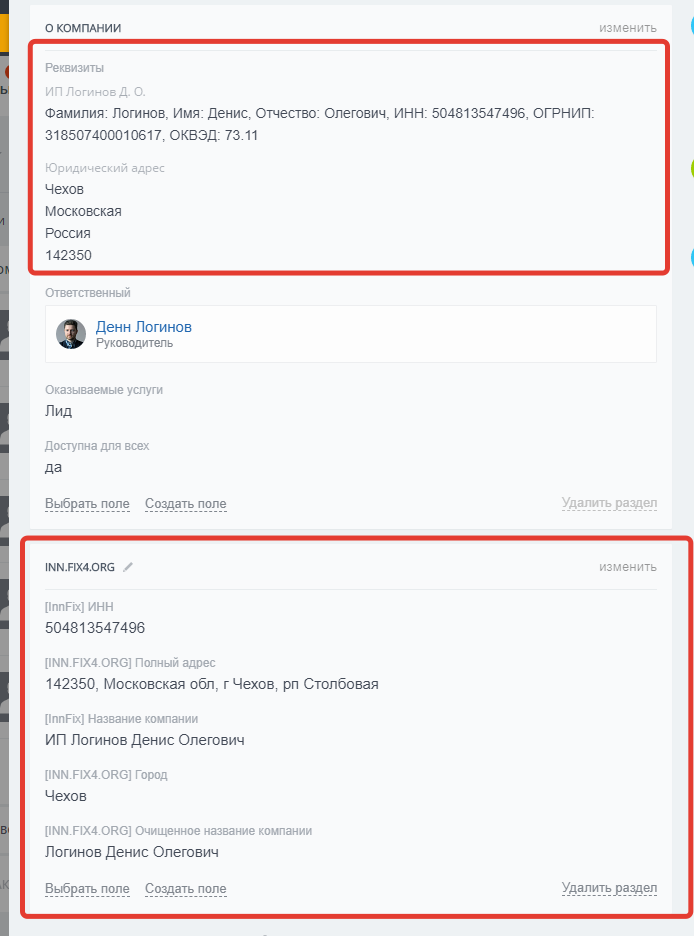This screenshot has height=936, width=694.
Task: Click Выбрать поле in the INN.FIX4.ORG section
Action: (87, 889)
